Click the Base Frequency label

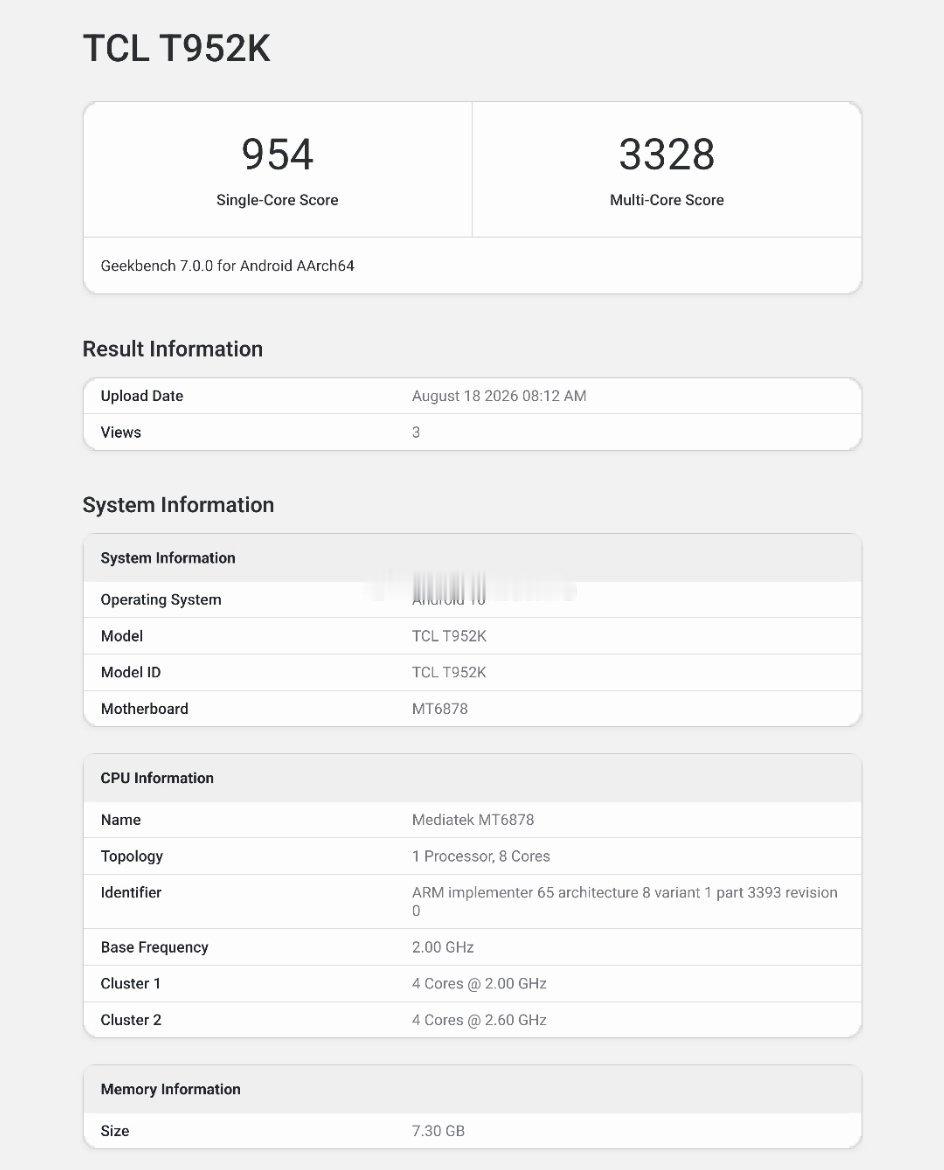[x=154, y=948]
